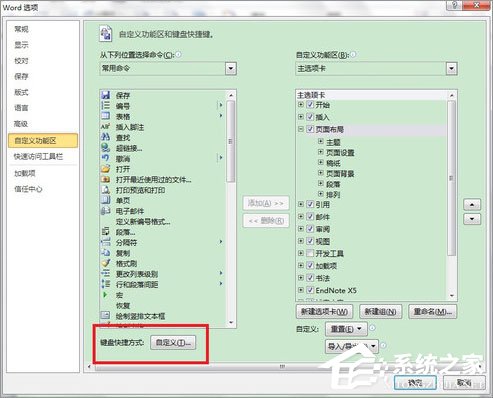Click the info icon next to 重置 button
The width and height of the screenshot is (493, 398).
click(372, 328)
